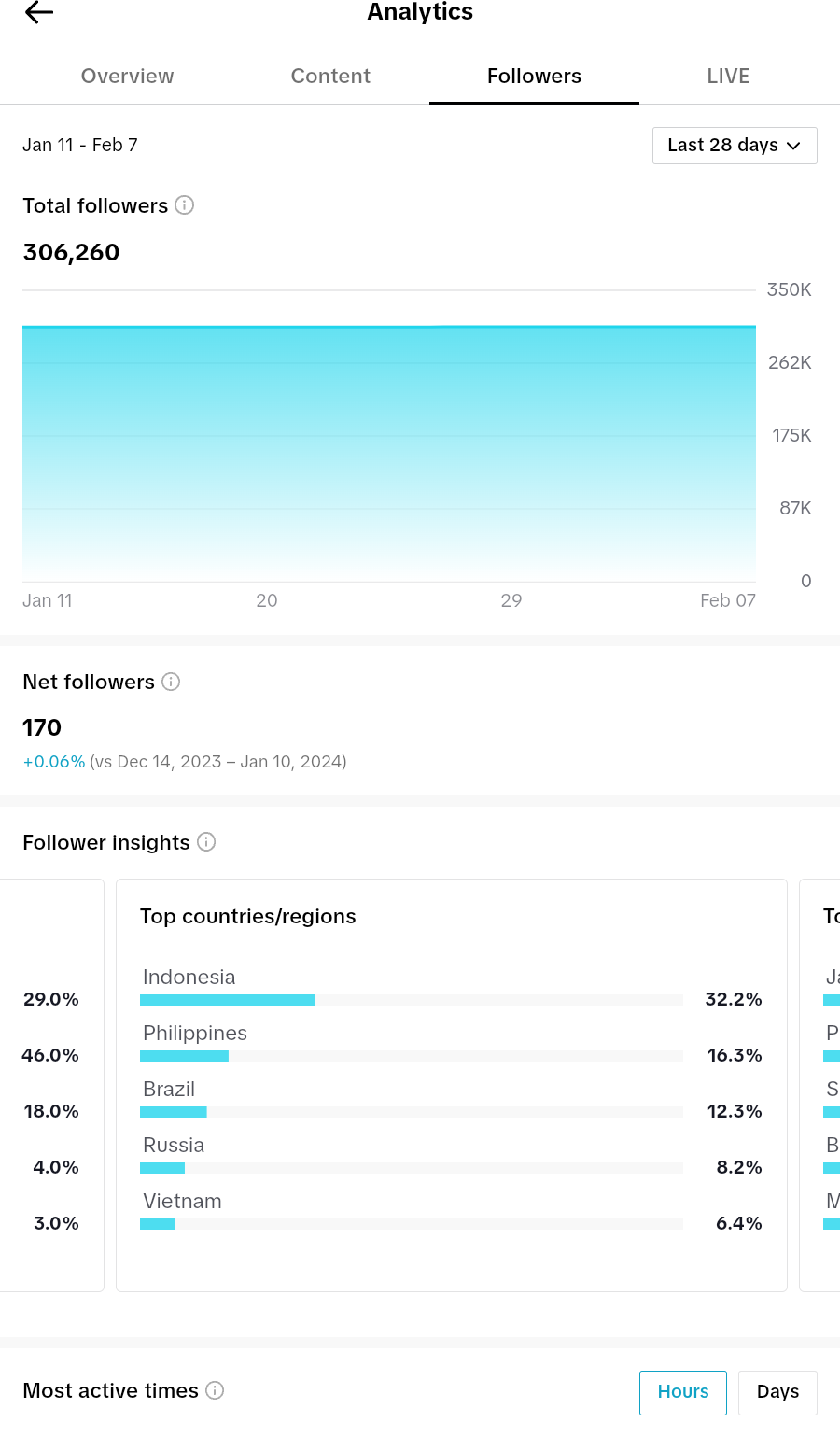840x1436 pixels.
Task: Toggle most active times to Hours
Action: coord(683,1392)
